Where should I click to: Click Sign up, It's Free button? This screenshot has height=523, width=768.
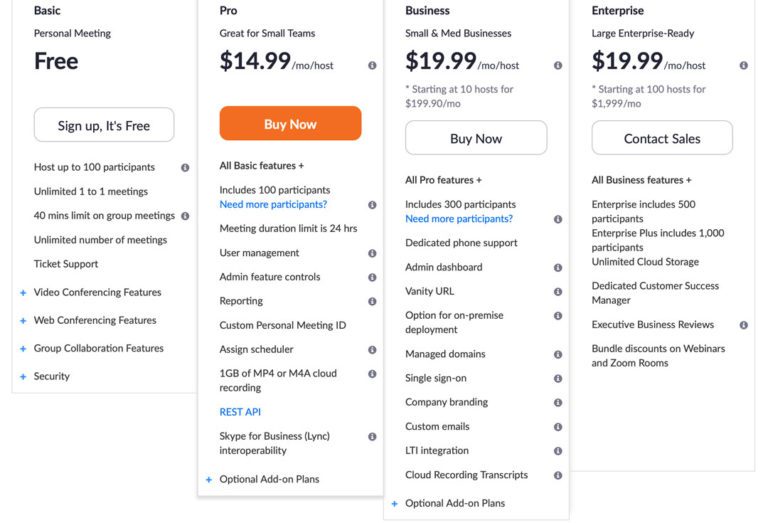coord(104,126)
